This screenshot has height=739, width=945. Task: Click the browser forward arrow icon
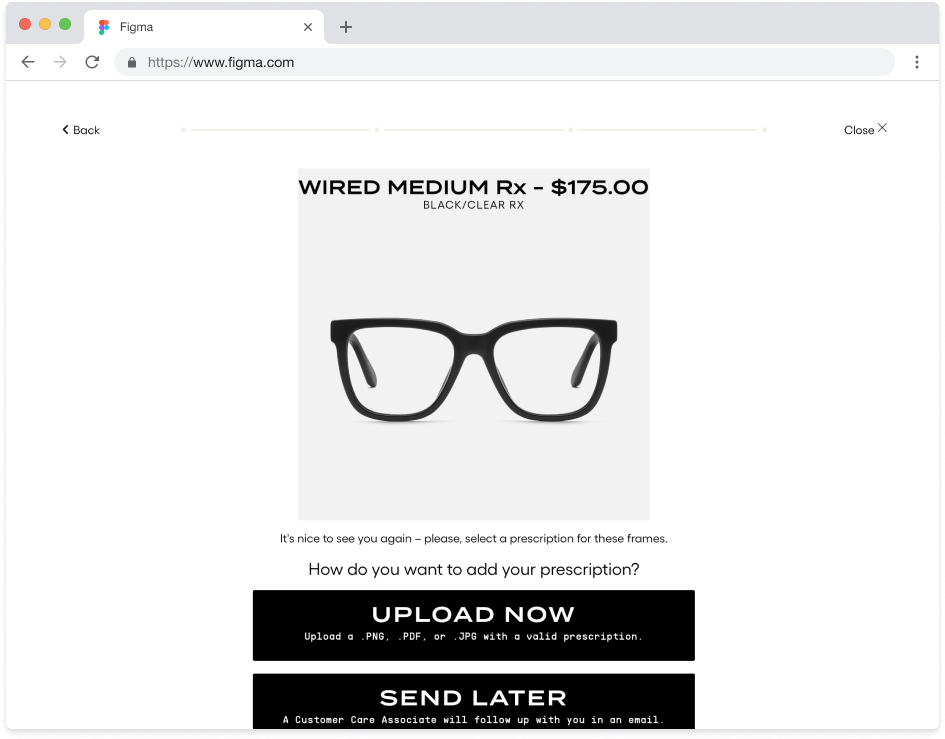tap(60, 62)
